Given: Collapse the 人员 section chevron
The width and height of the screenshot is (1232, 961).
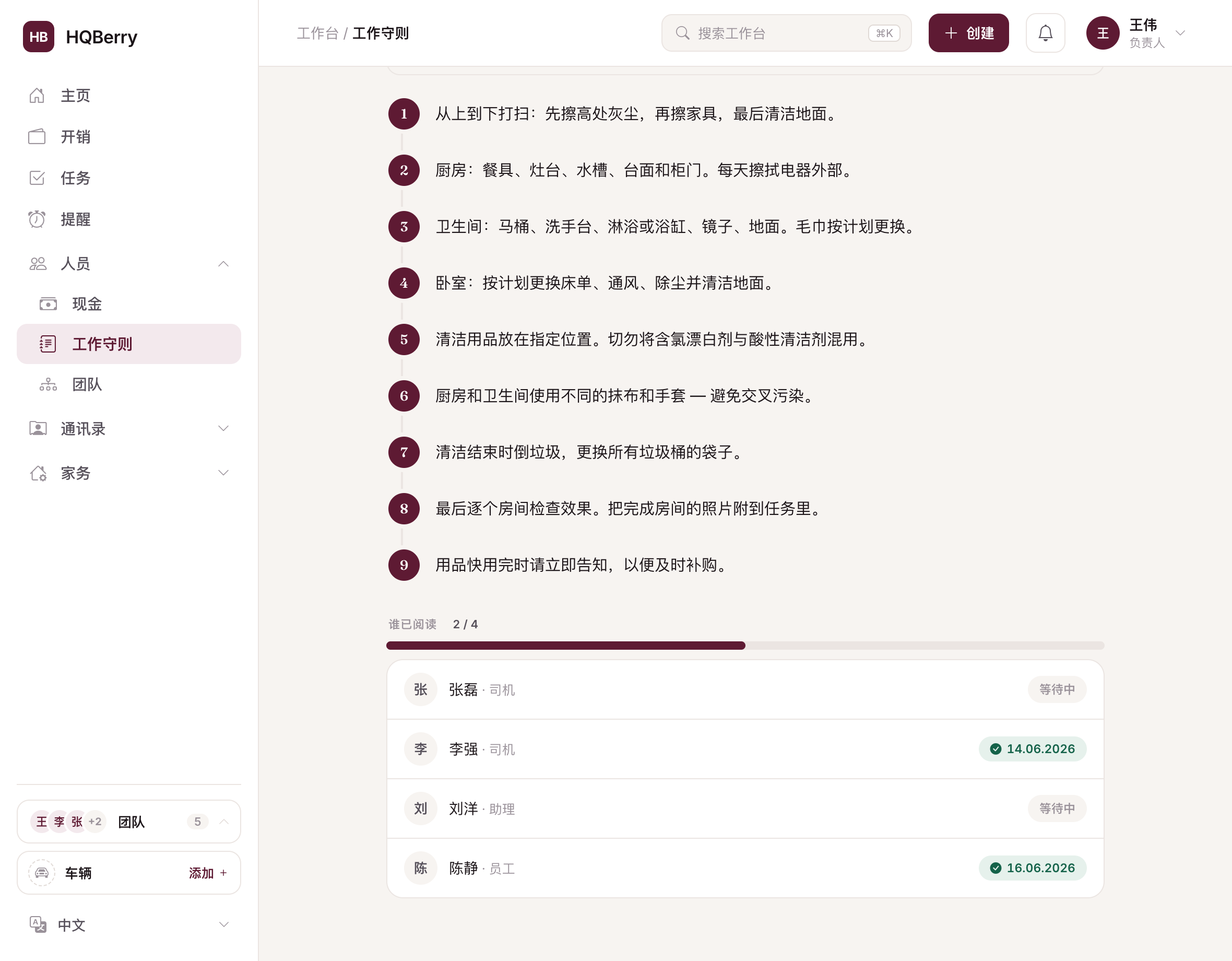Looking at the screenshot, I should click(223, 264).
